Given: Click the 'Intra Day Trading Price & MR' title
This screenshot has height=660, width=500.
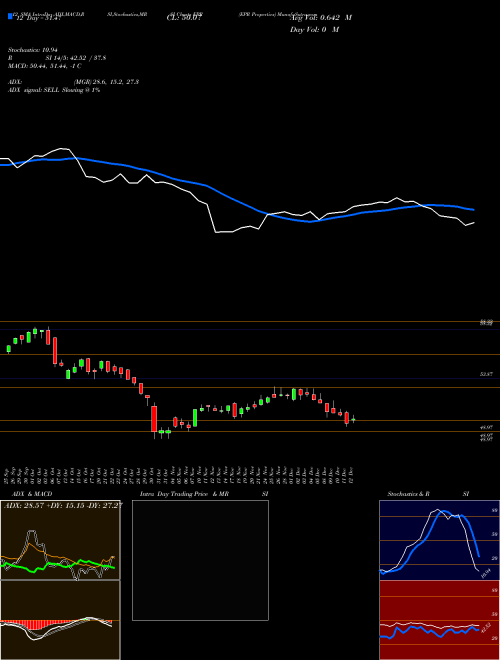Looking at the screenshot, I should pos(184,494).
